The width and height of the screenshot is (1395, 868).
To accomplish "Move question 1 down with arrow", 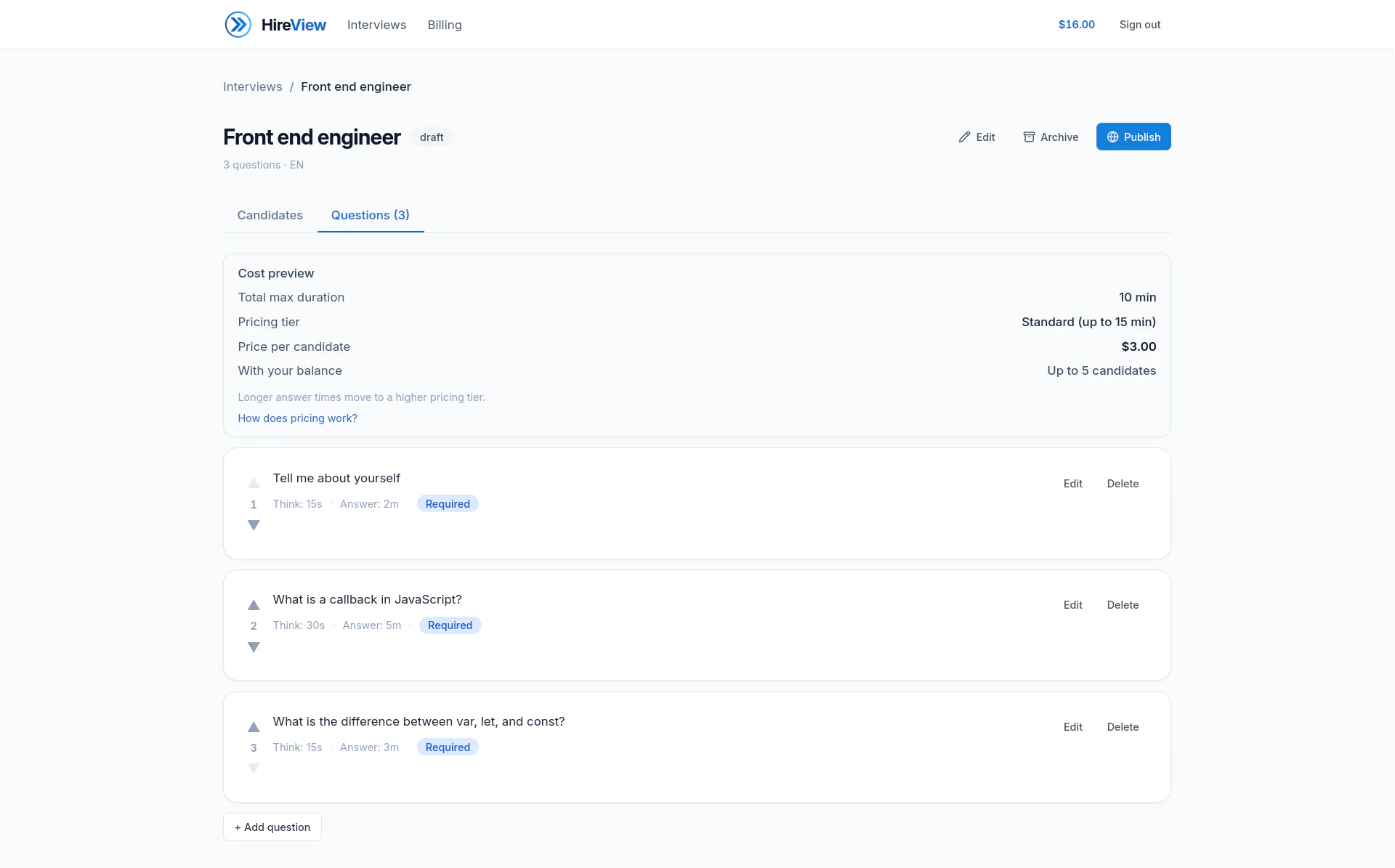I will coord(254,525).
